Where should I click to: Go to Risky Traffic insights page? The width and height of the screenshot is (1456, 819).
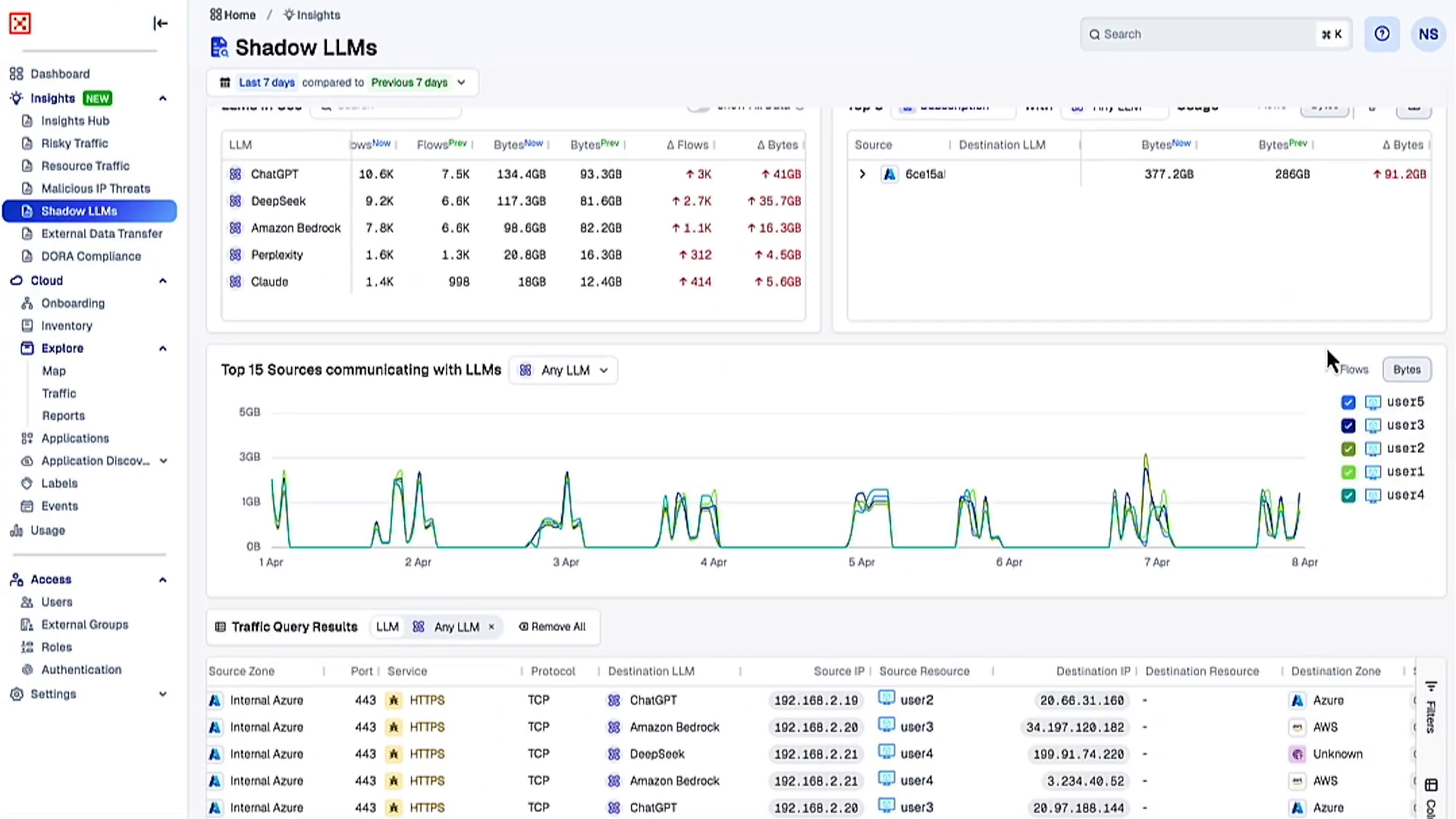[x=74, y=143]
